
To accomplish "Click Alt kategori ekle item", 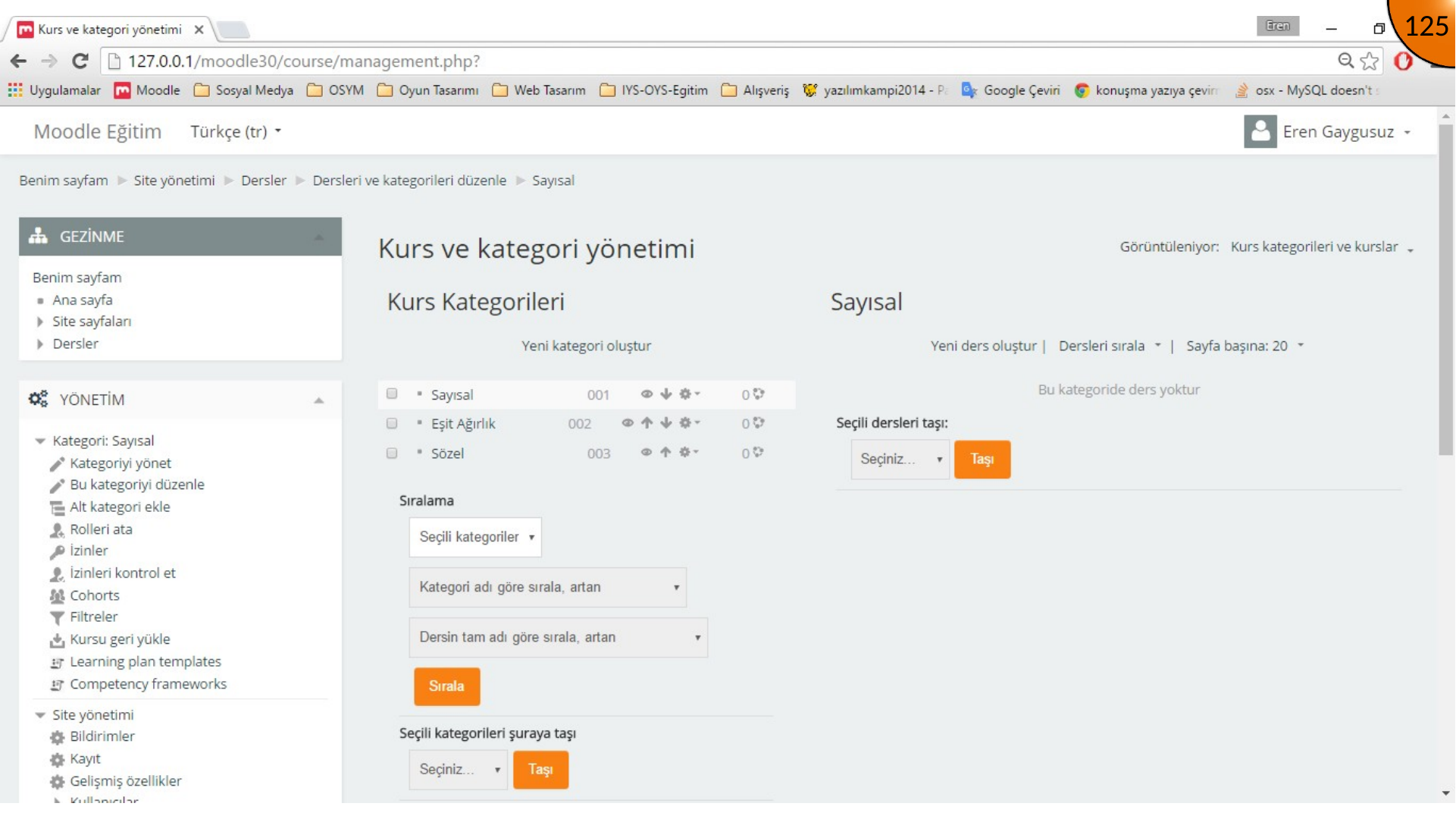I will (x=120, y=507).
